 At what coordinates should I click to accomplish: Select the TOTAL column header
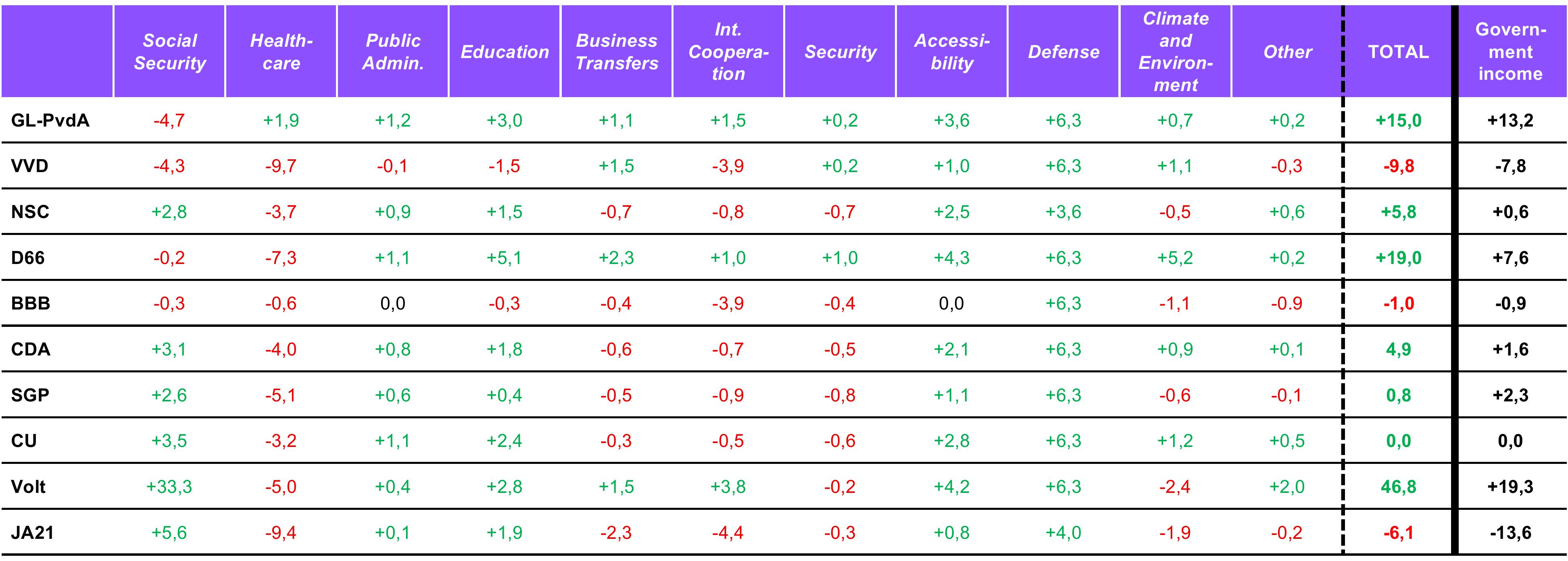(x=1398, y=52)
